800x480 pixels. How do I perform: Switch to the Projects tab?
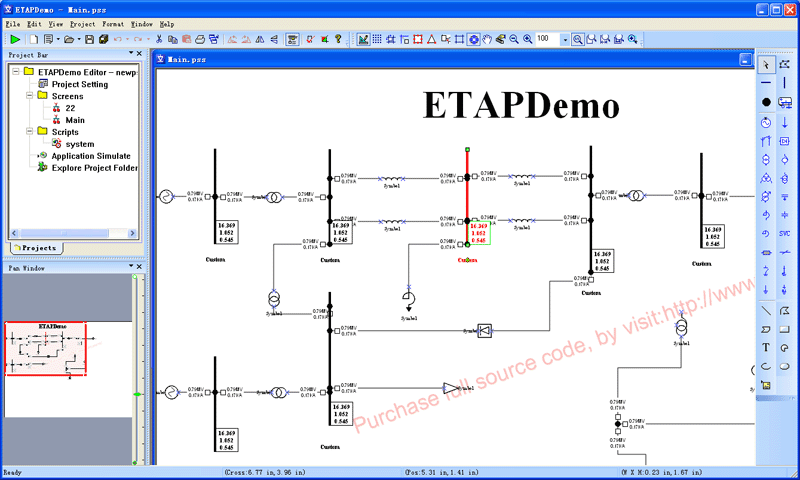pyautogui.click(x=35, y=247)
